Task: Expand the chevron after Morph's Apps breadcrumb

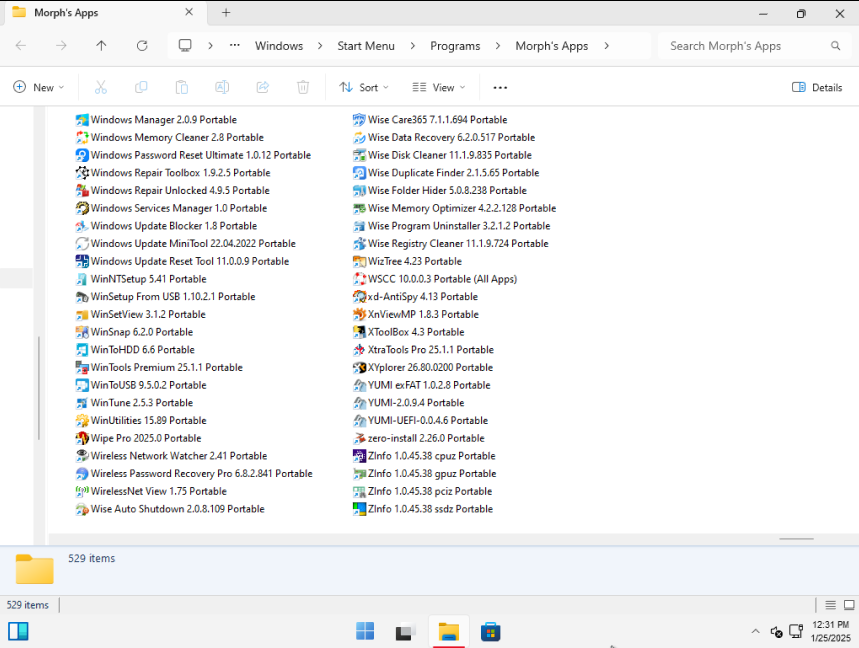Action: coord(606,46)
